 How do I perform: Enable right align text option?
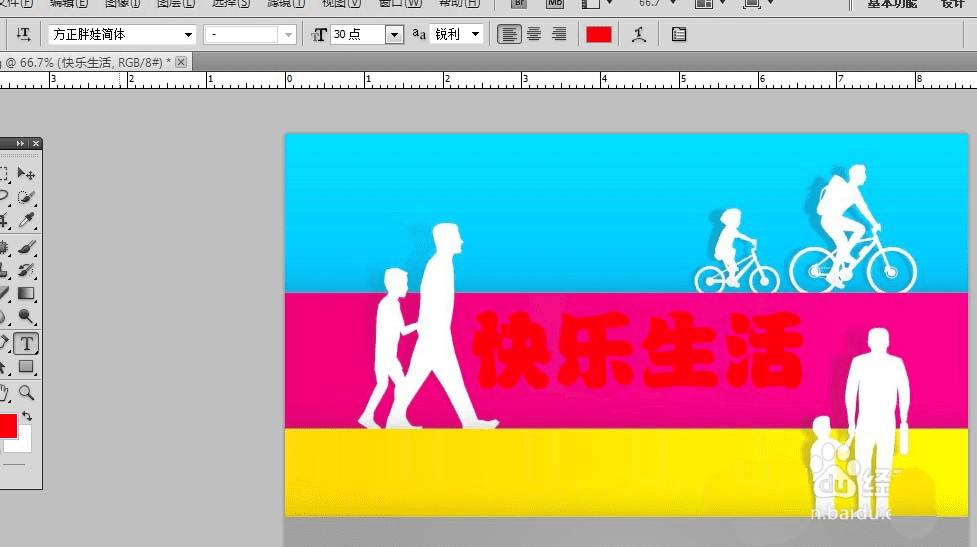[559, 34]
